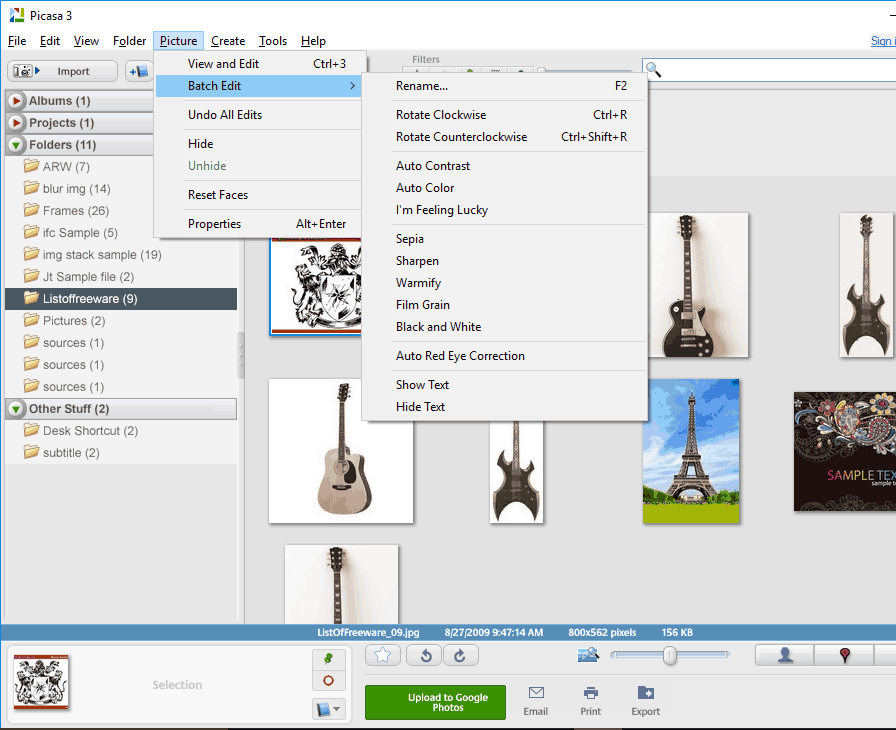Open the View menu

click(x=86, y=41)
